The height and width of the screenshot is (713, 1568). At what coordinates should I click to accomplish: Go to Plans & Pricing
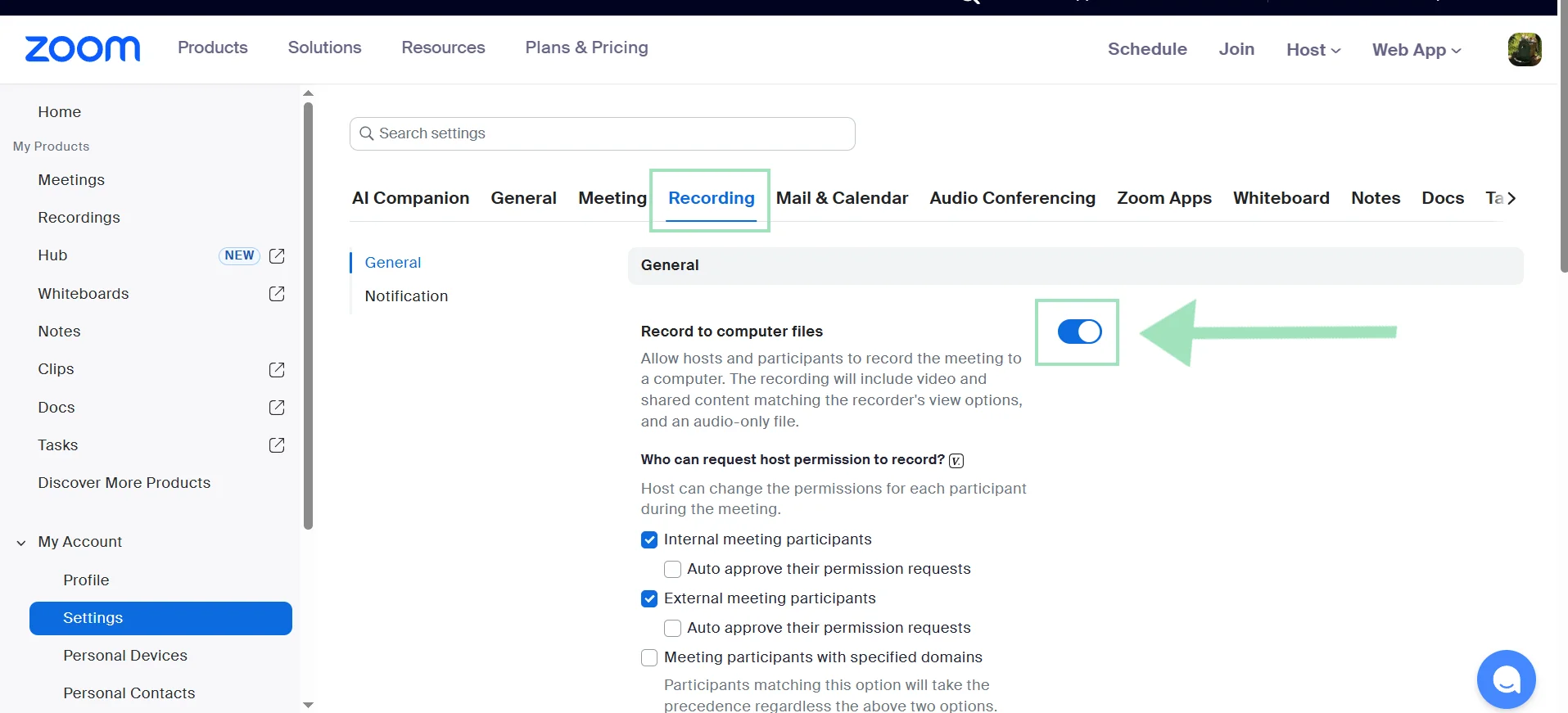tap(586, 47)
